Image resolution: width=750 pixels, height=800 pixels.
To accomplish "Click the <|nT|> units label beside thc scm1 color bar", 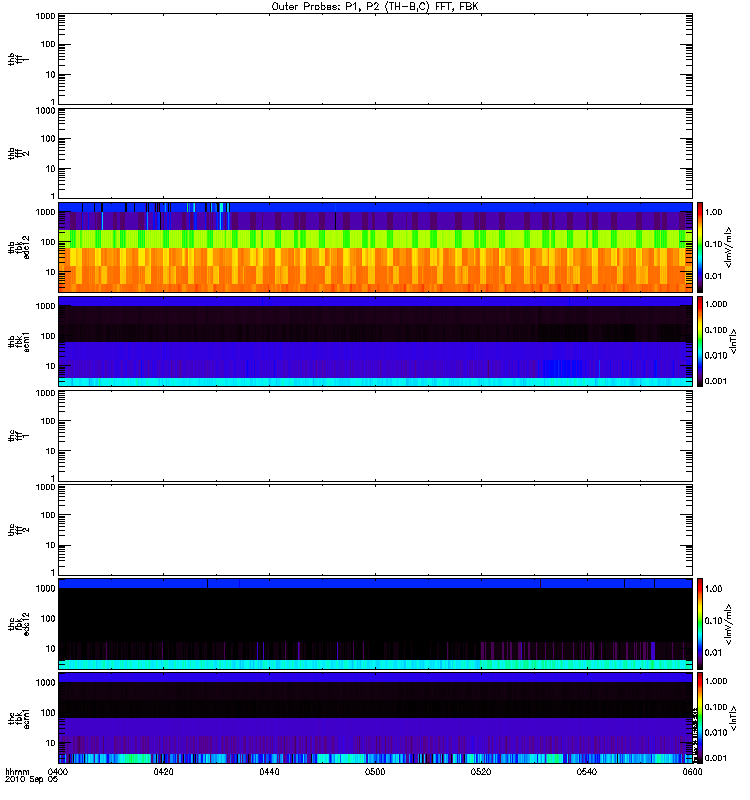I will point(734,718).
